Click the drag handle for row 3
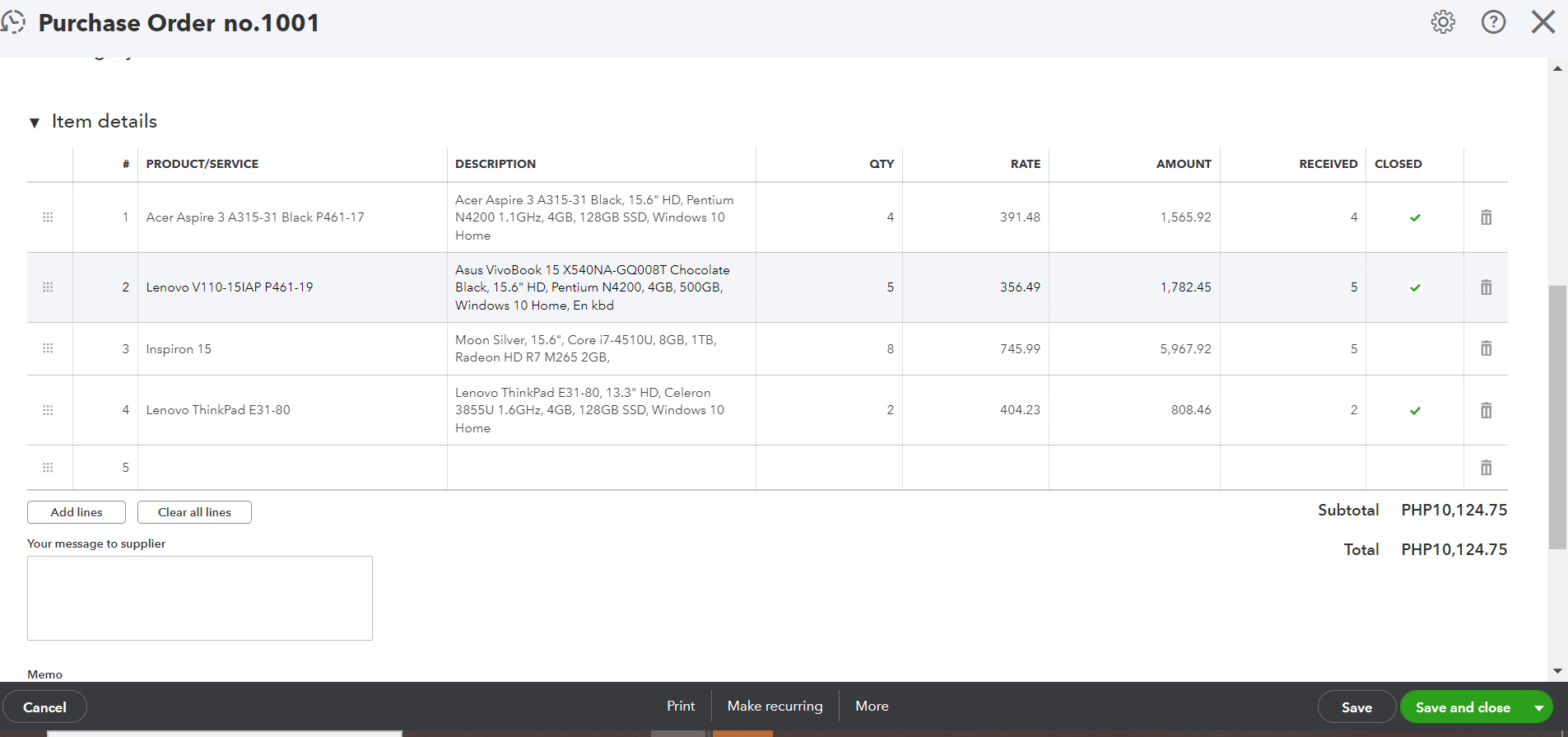 point(48,348)
